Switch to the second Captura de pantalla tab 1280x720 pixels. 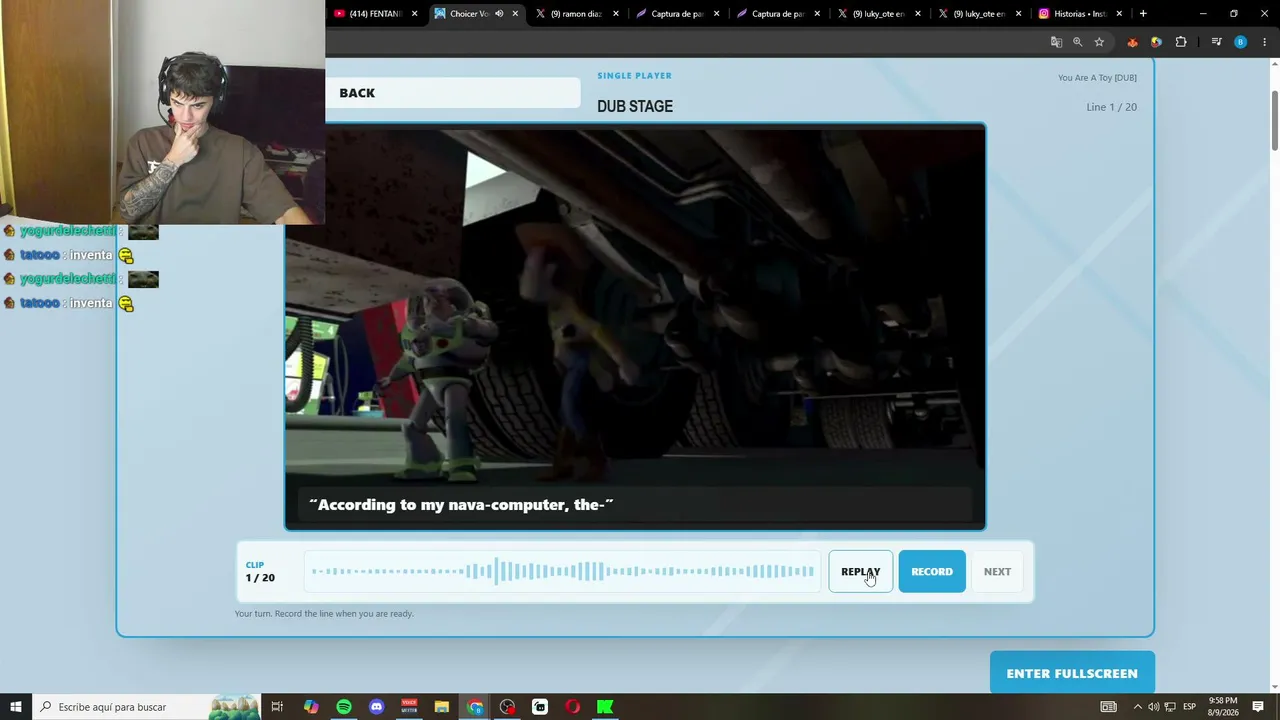click(778, 14)
